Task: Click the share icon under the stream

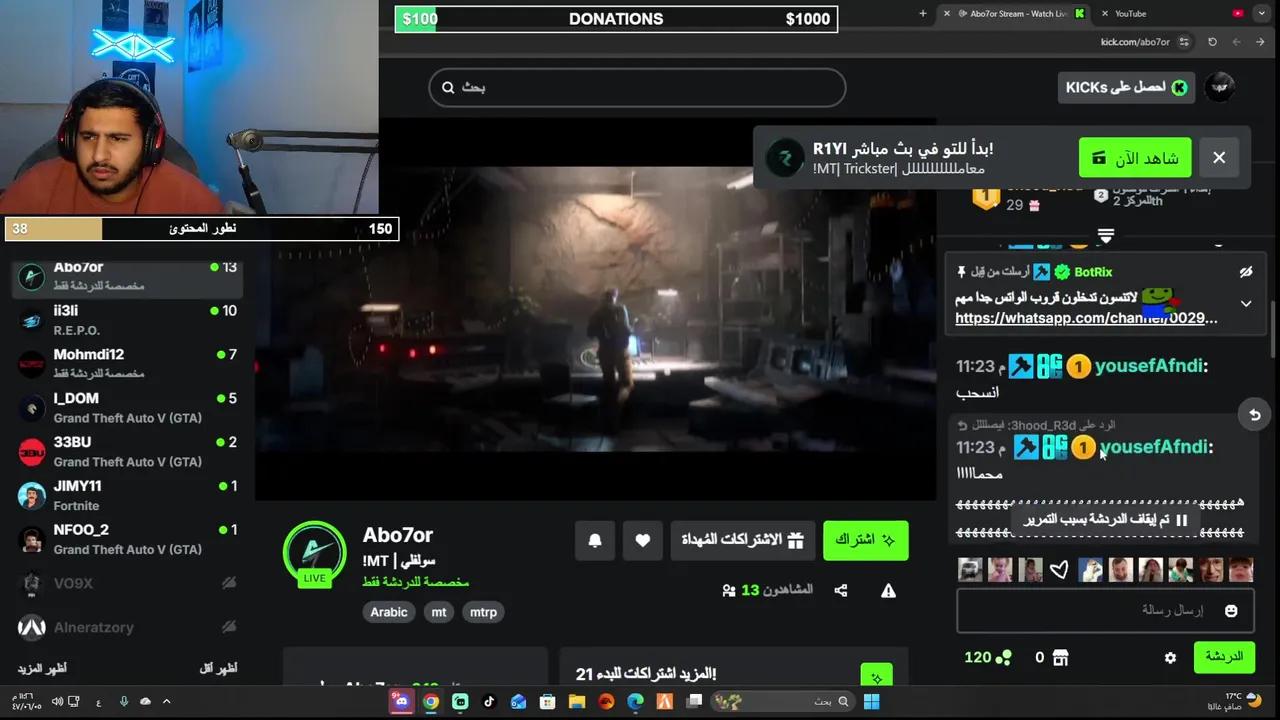Action: point(841,591)
